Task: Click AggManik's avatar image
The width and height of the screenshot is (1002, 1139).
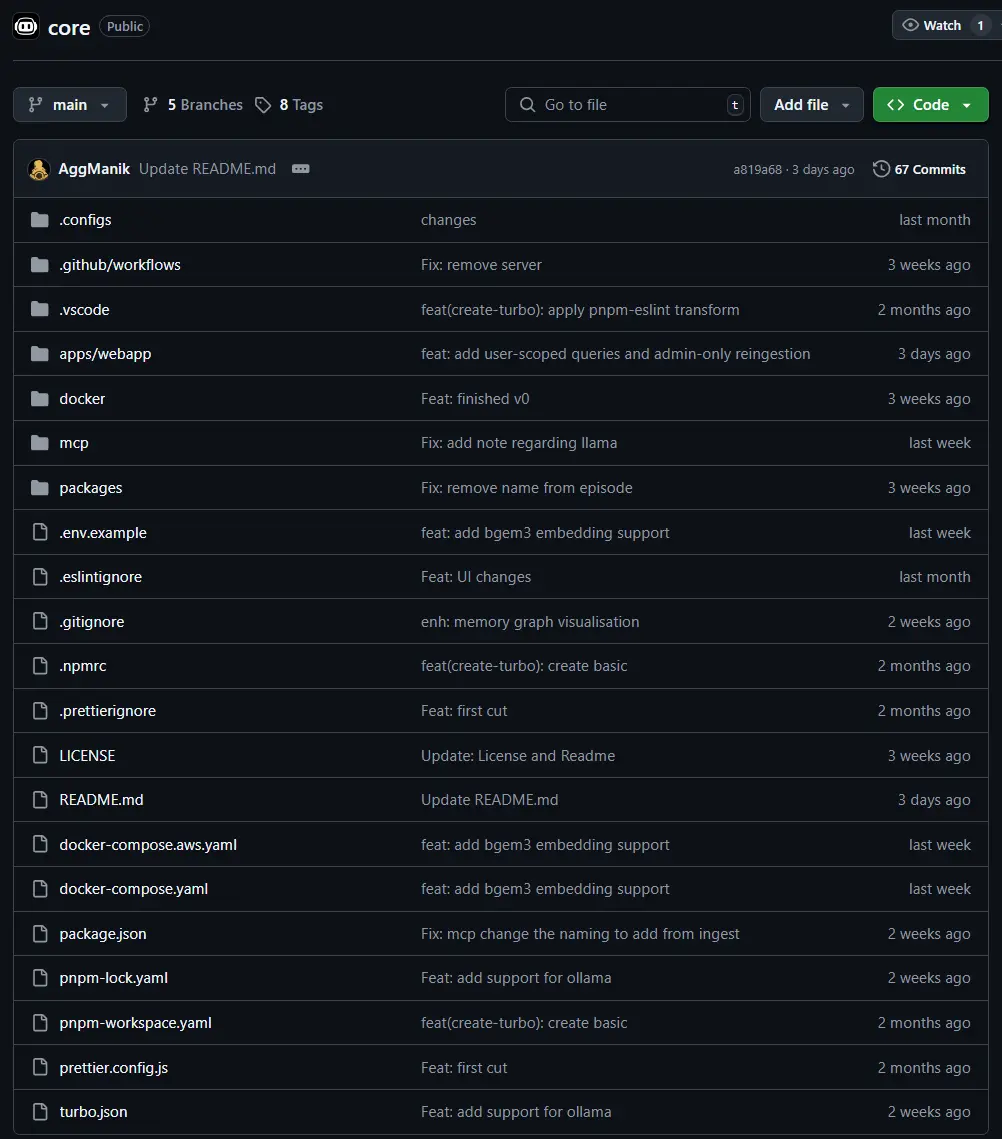Action: (x=39, y=169)
